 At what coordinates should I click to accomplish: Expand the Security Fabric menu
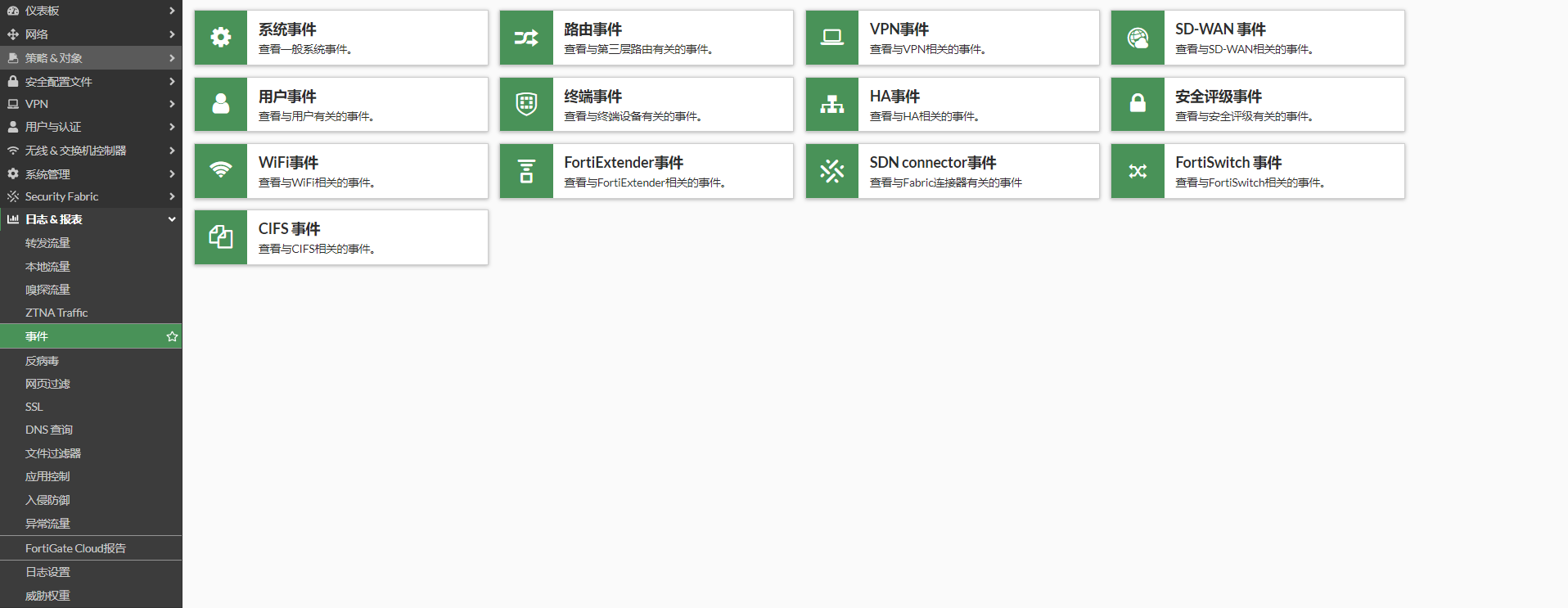click(x=90, y=196)
